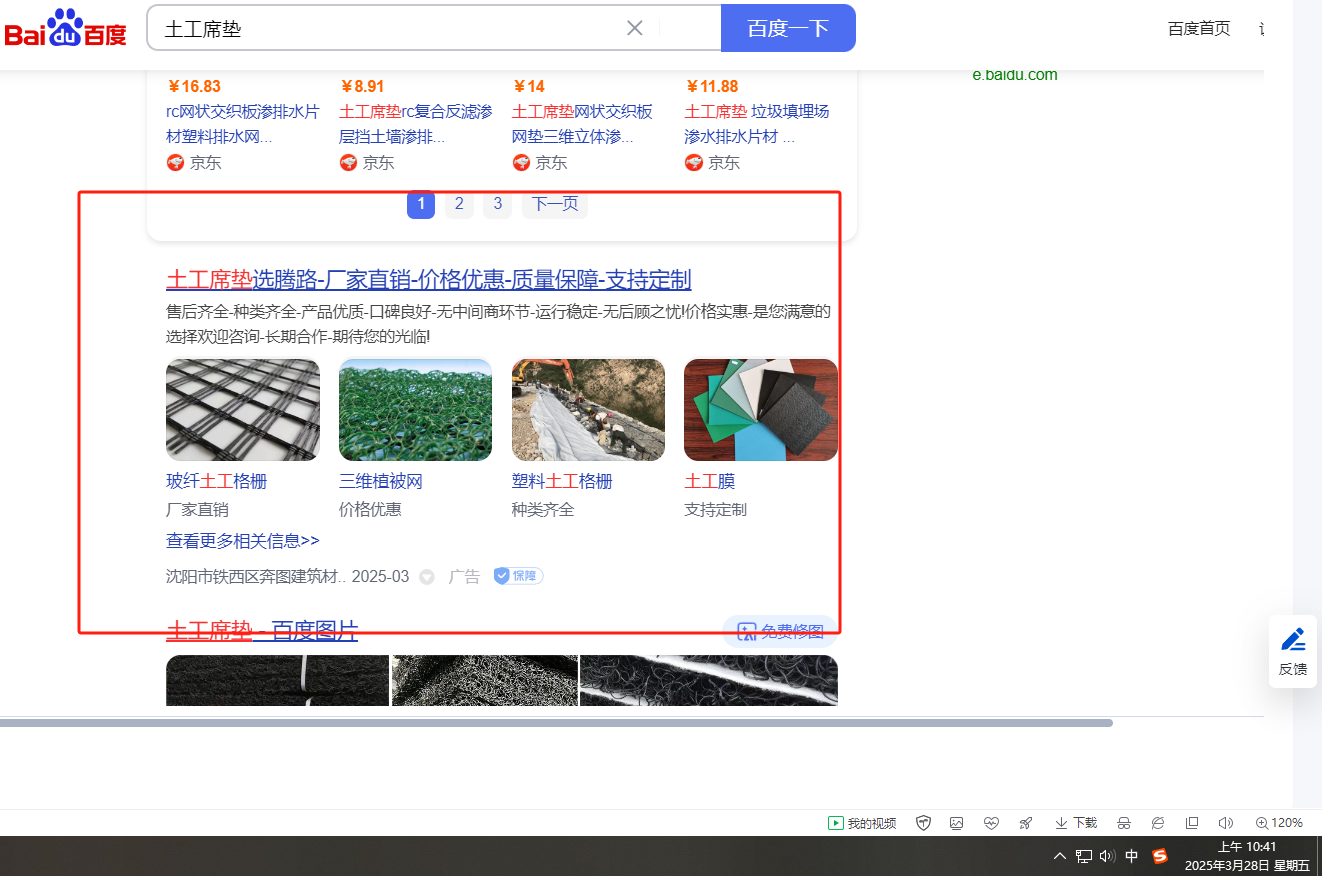The image size is (1322, 876).
Task: Click the rocket accelerator status bar icon
Action: point(1025,823)
